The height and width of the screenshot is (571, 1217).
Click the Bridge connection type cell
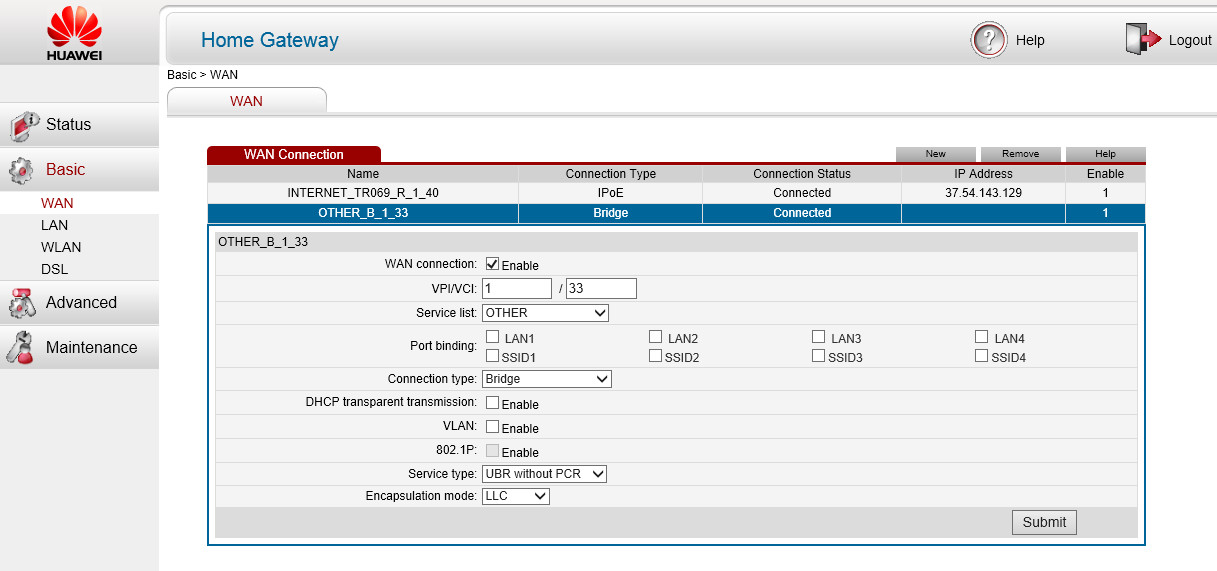(610, 213)
